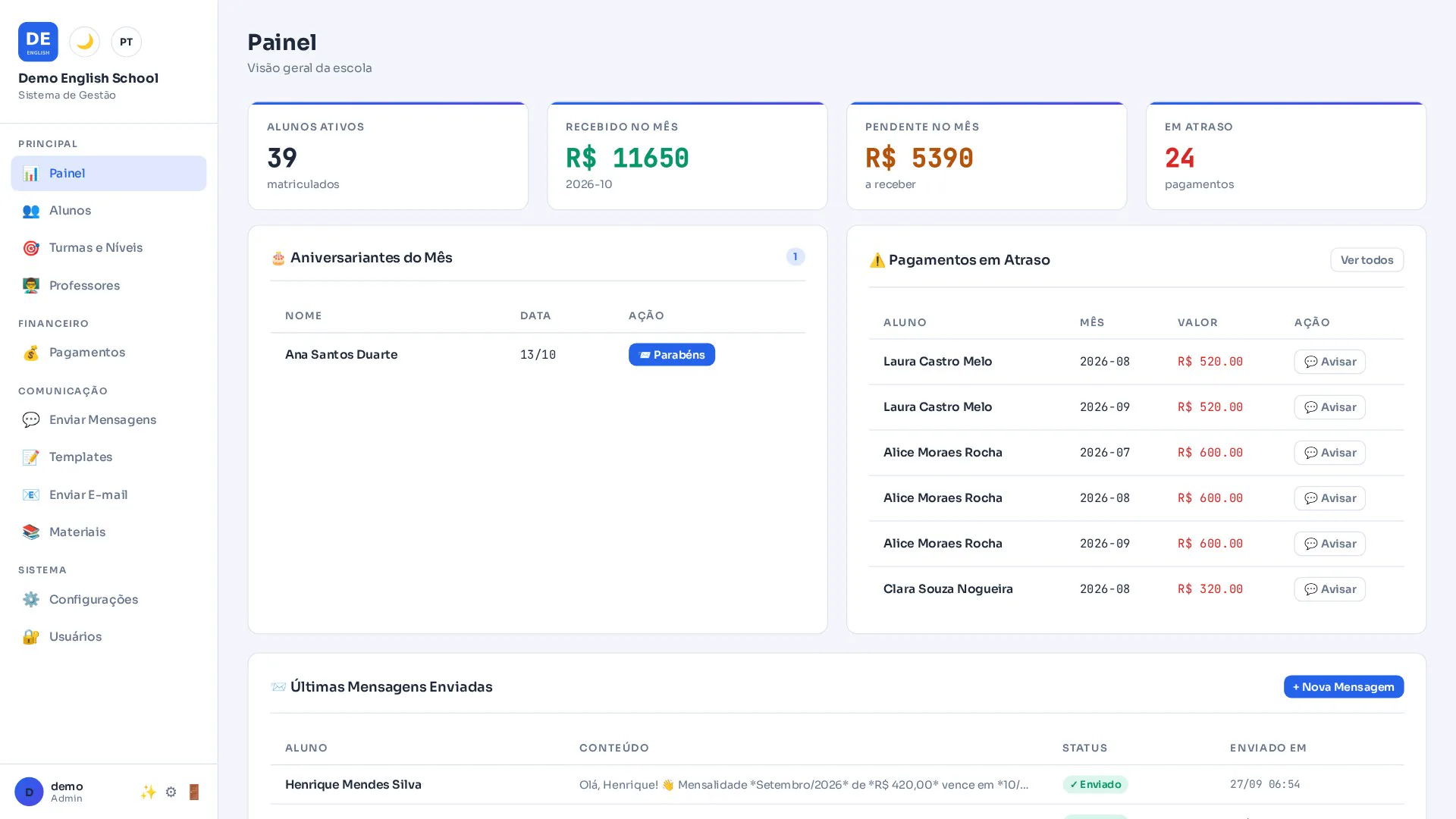Click the DE English school logo
Image resolution: width=1456 pixels, height=819 pixels.
click(38, 42)
